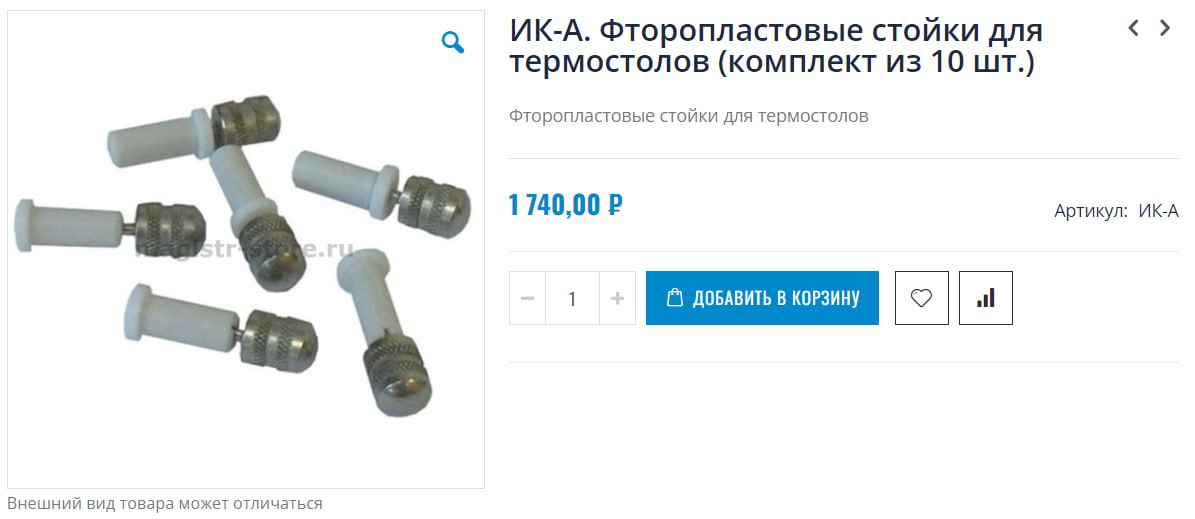The image size is (1195, 519).
Task: Increase quantity with the plus button
Action: point(617,298)
